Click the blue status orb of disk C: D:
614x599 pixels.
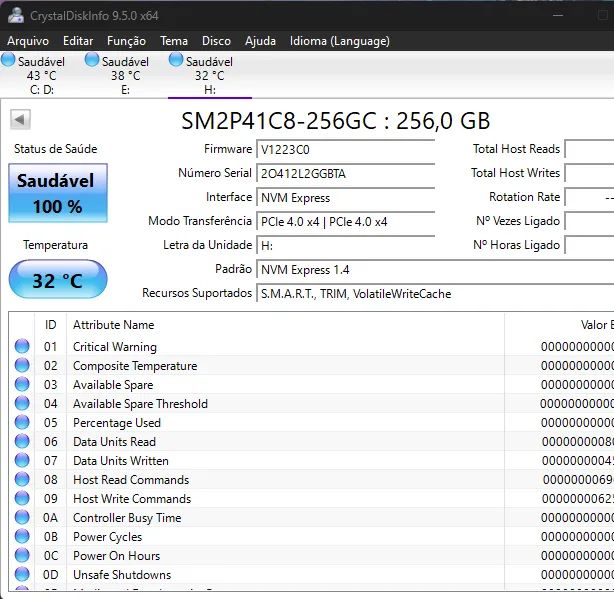pyautogui.click(x=8, y=60)
